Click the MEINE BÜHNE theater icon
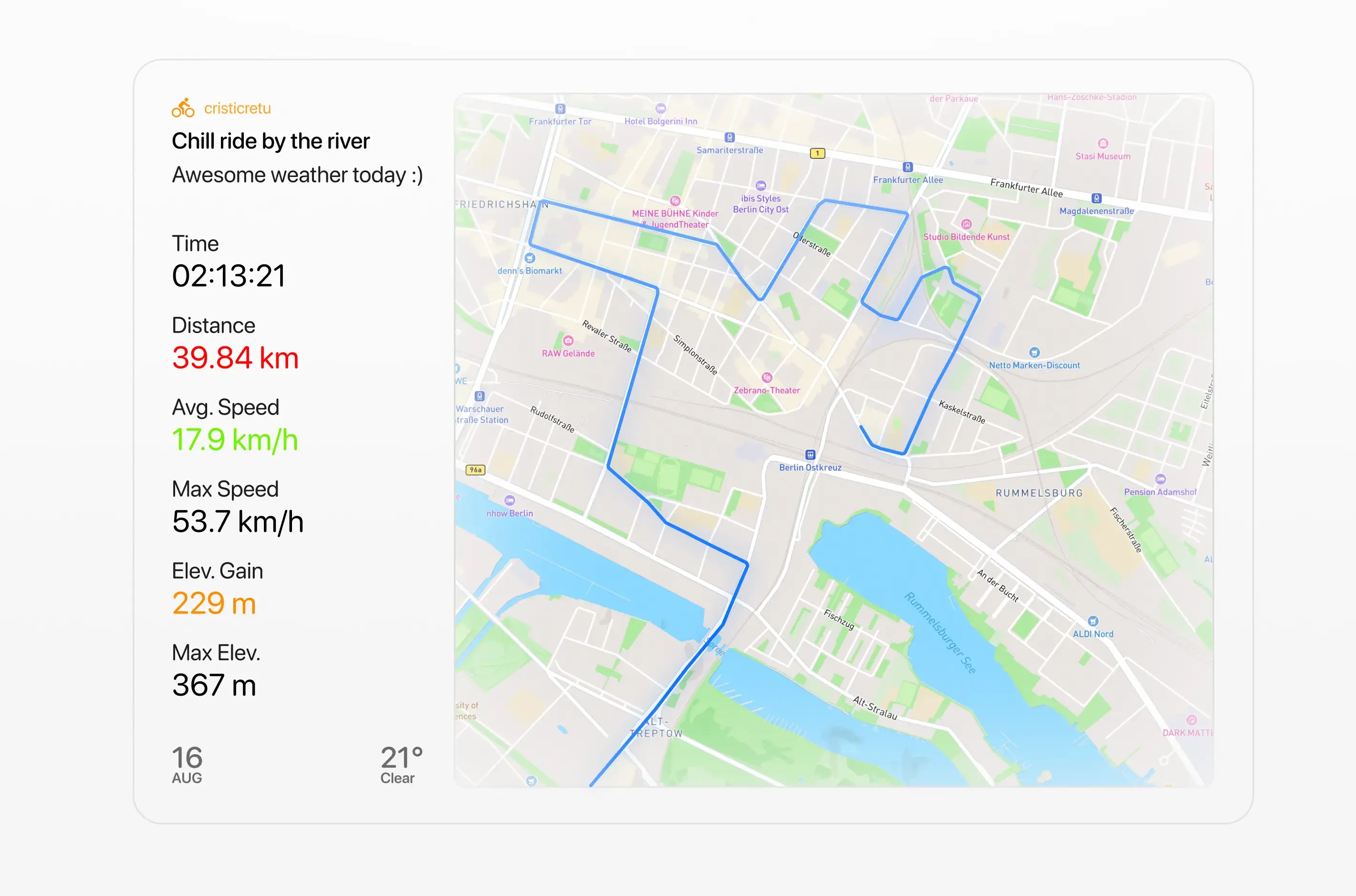Screen dimensions: 1356x896 pyautogui.click(x=676, y=202)
